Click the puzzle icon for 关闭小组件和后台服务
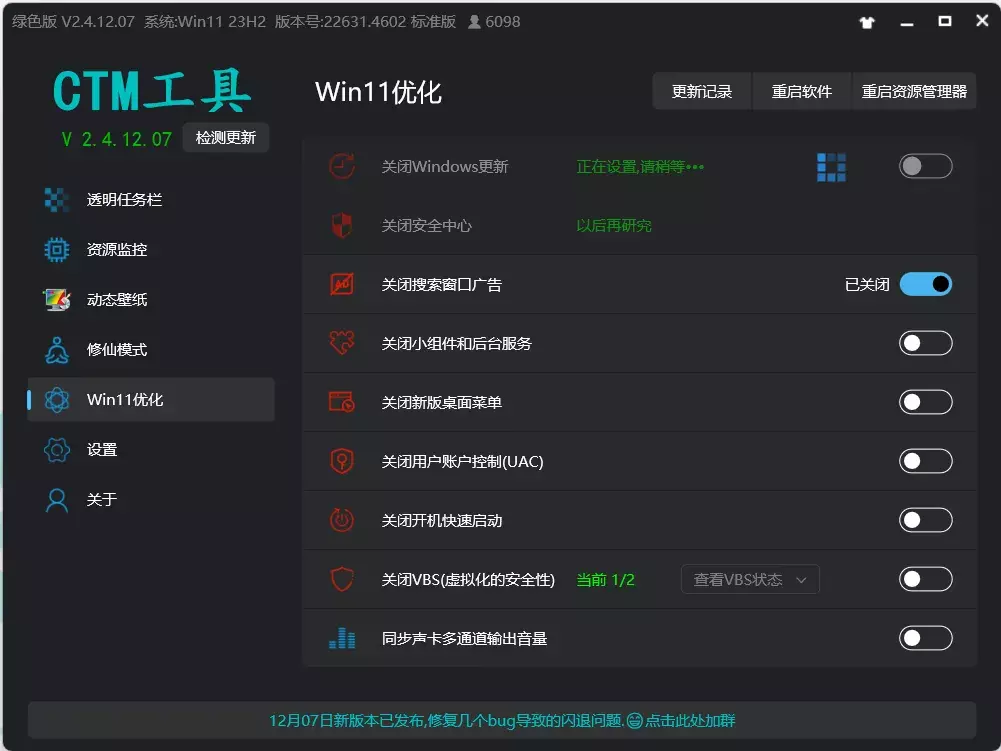Viewport: 1001px width, 751px height. (342, 343)
